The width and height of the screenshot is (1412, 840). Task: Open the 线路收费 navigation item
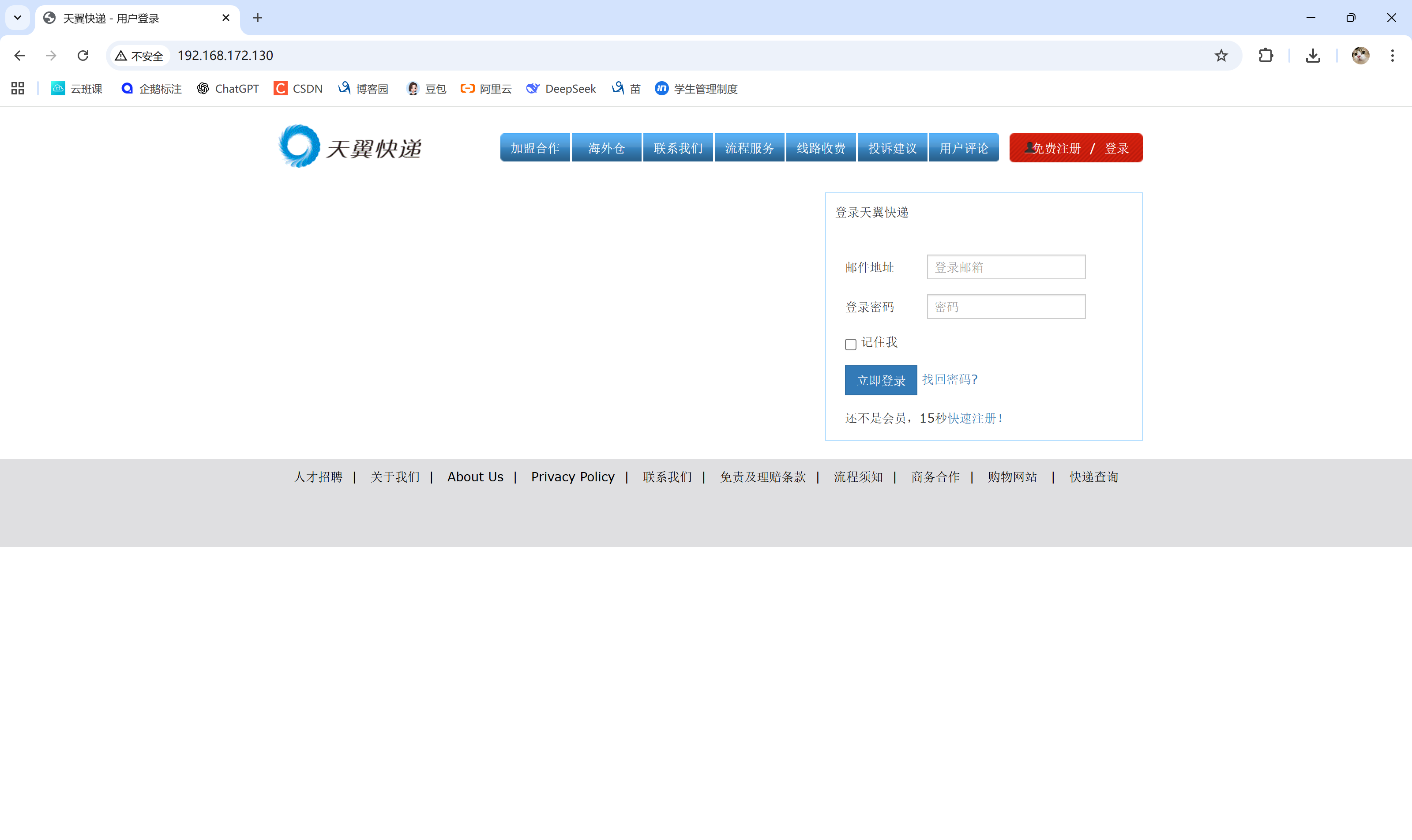click(x=820, y=148)
